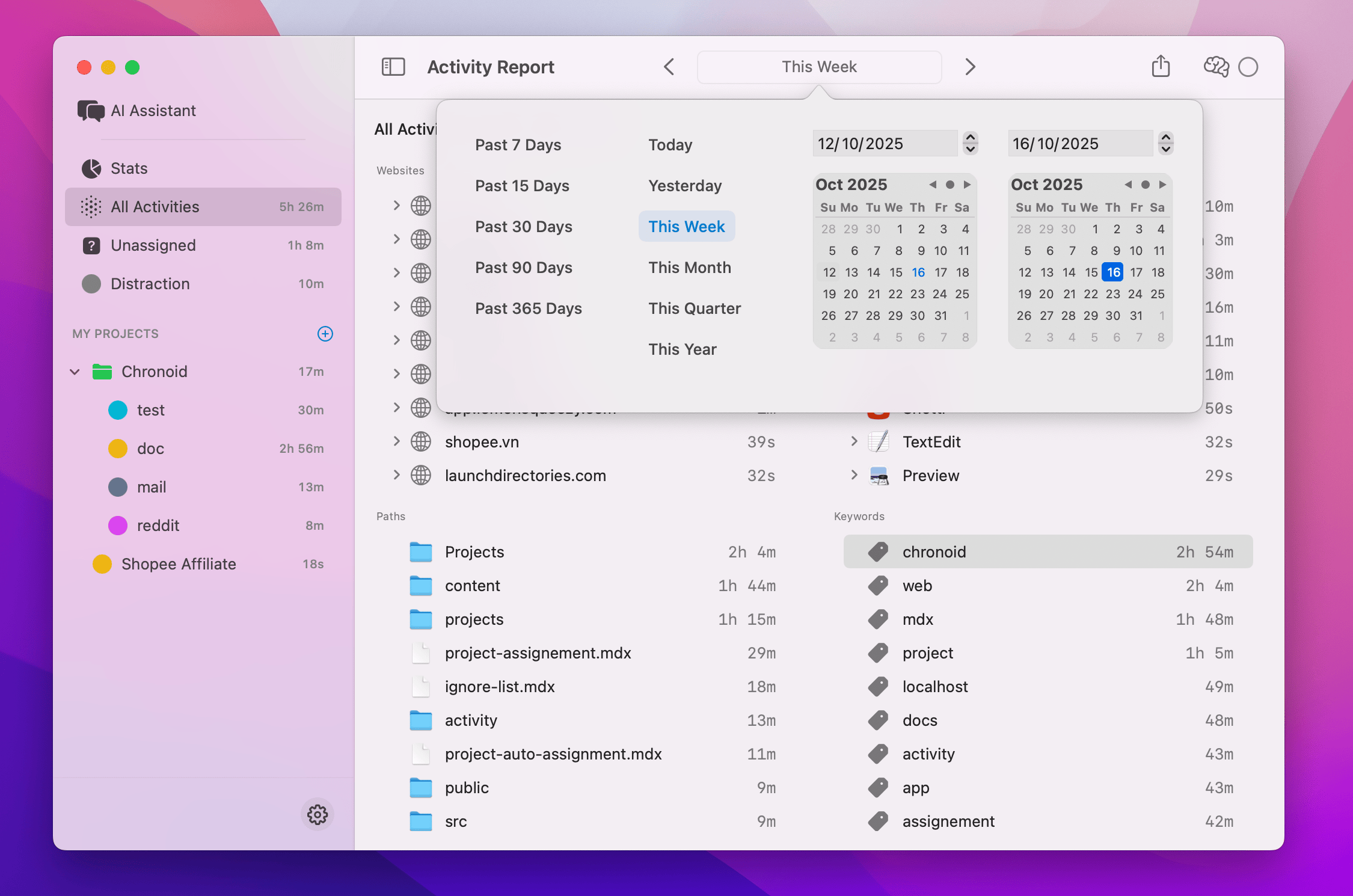Open the AI brain icon in toolbar
The height and width of the screenshot is (896, 1353).
[1216, 67]
